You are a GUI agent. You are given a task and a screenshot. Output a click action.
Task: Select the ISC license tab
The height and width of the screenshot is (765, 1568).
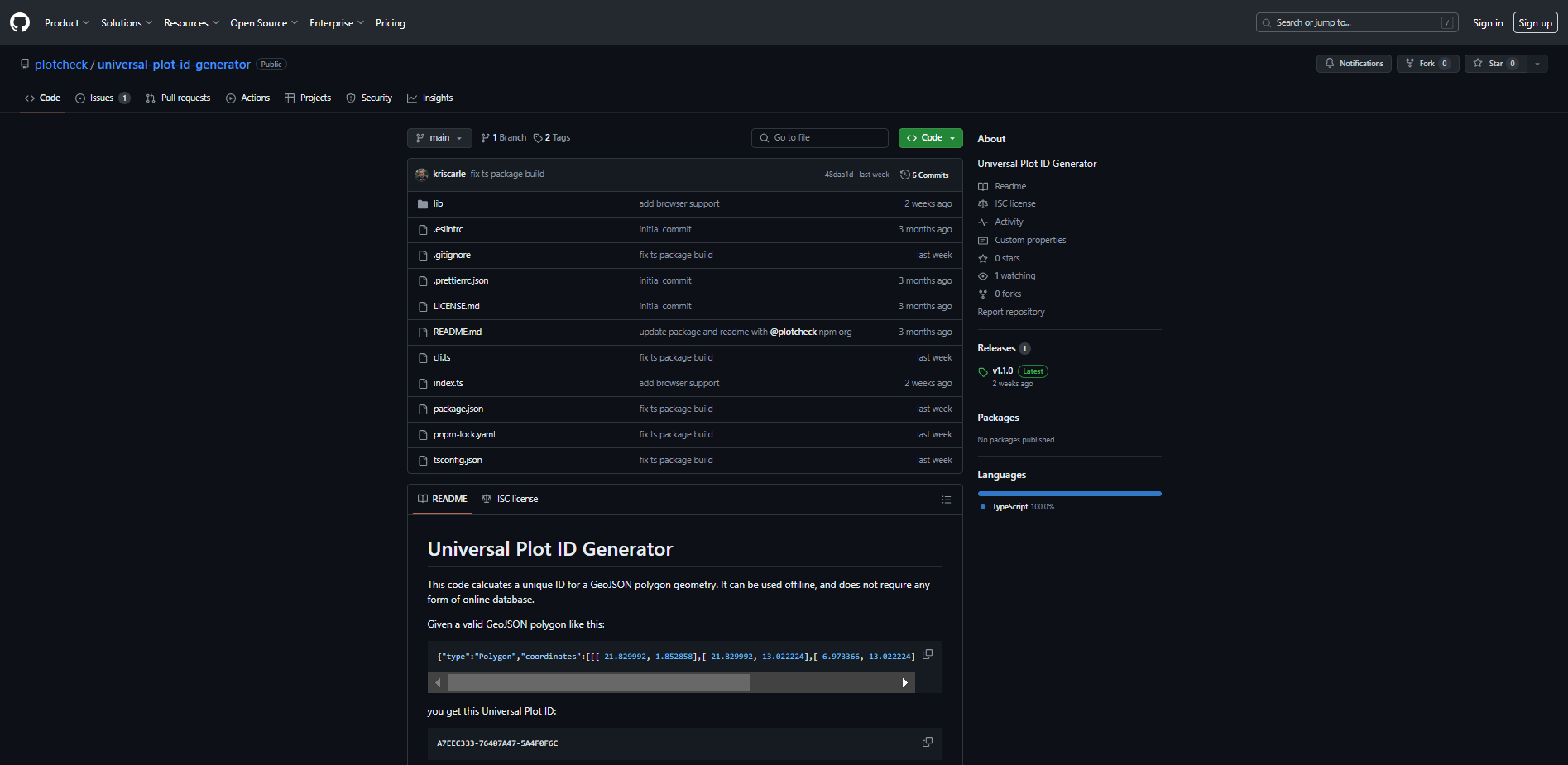tap(510, 499)
